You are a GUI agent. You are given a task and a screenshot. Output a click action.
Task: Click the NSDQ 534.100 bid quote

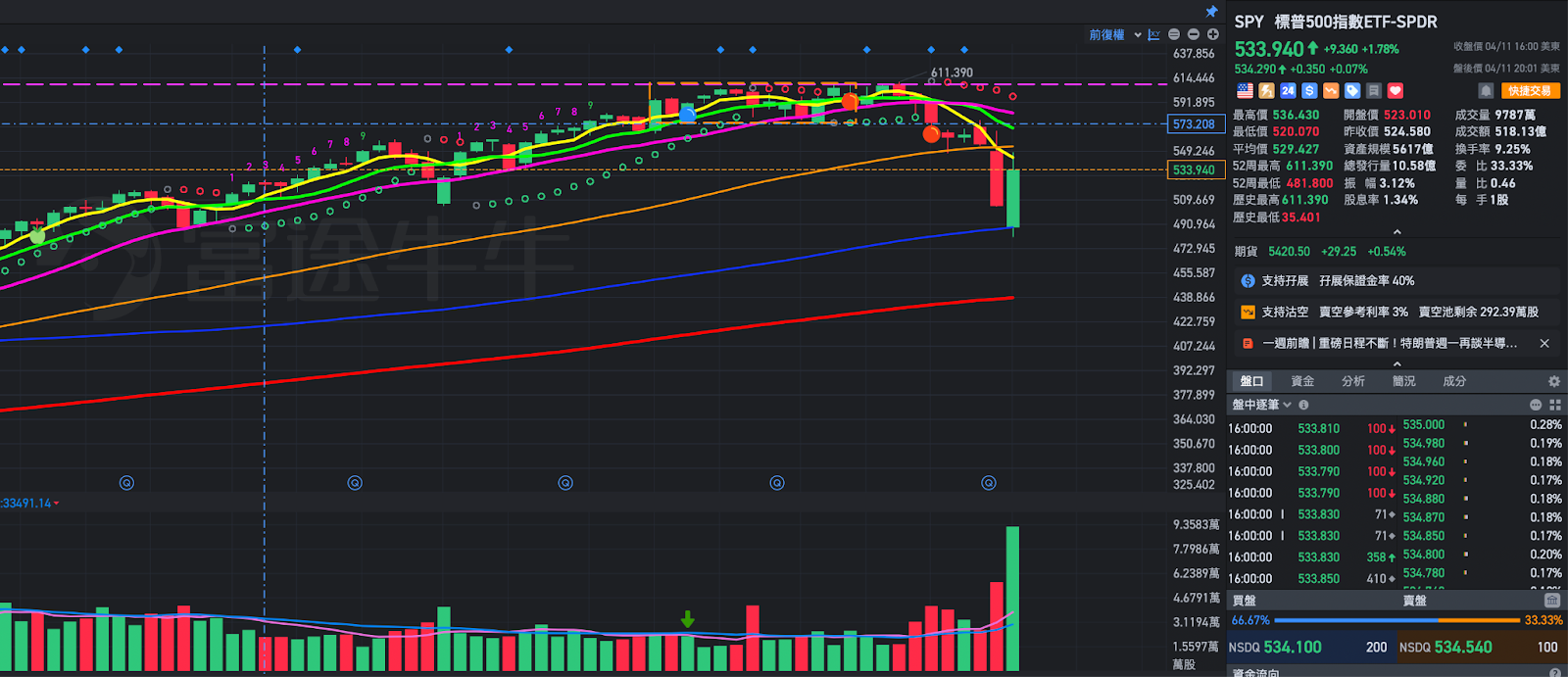click(1310, 648)
